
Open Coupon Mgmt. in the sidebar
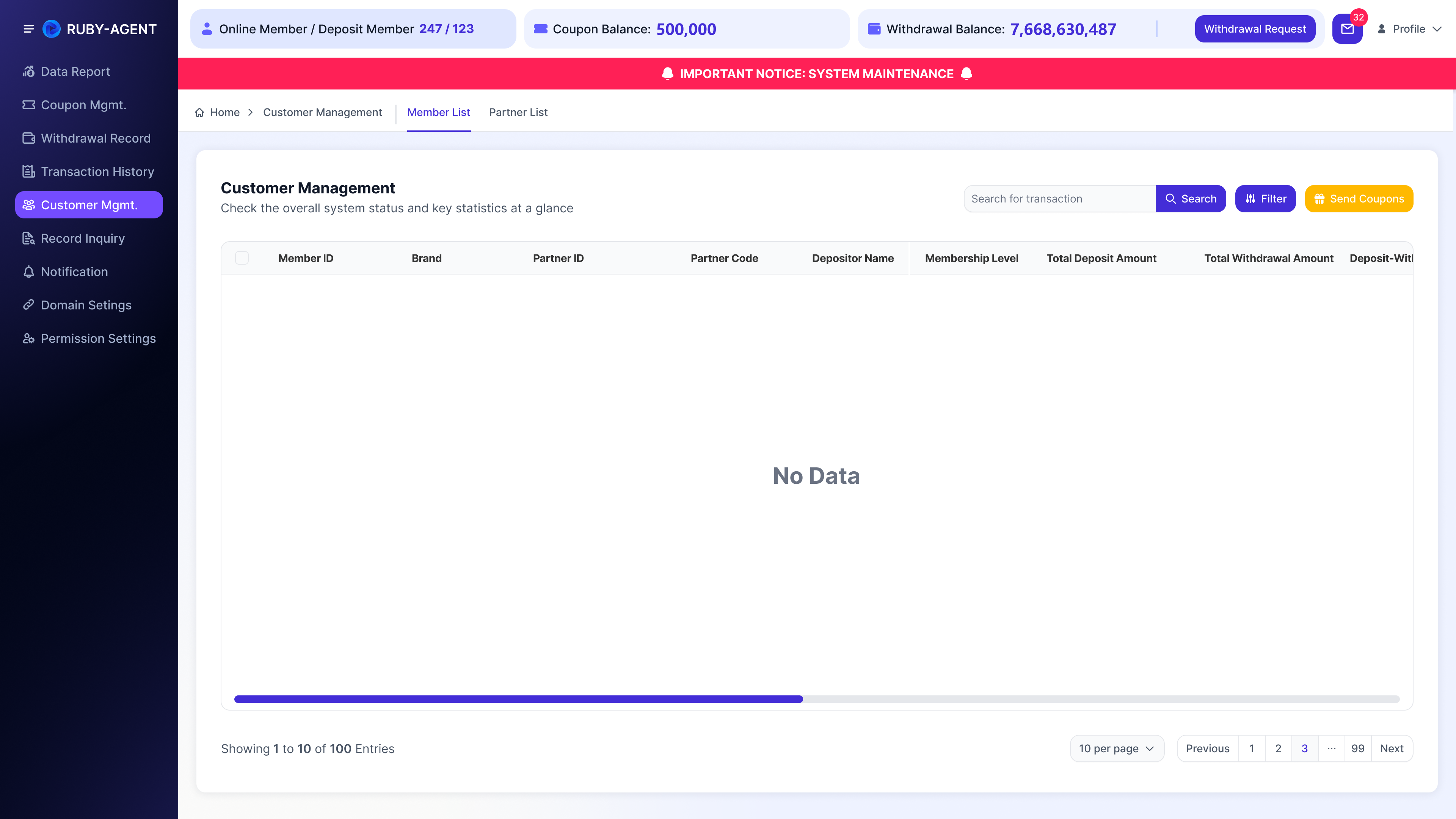[89, 105]
